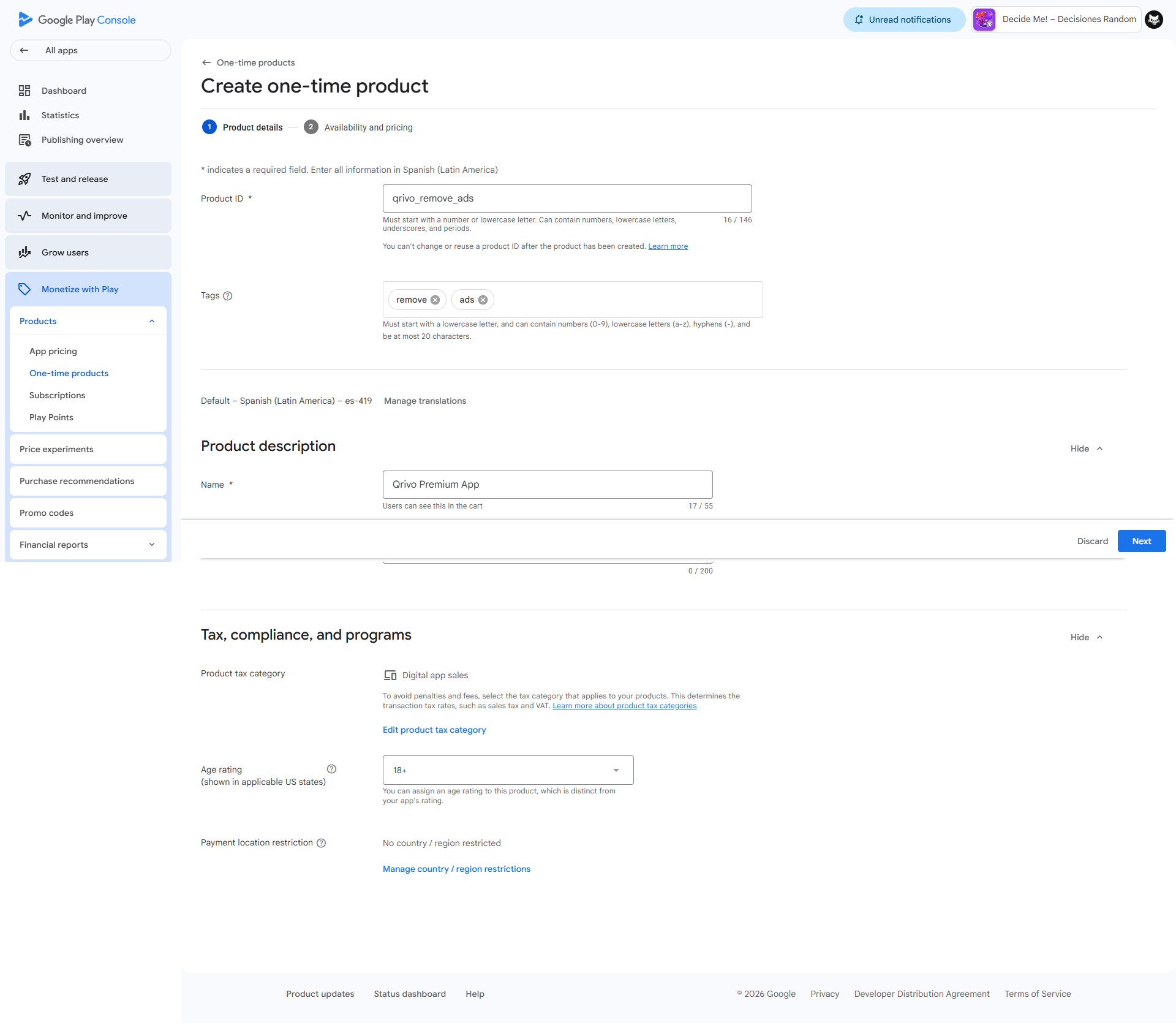The height and width of the screenshot is (1025, 1176).
Task: Click the Digital app sales device icon
Action: (390, 675)
